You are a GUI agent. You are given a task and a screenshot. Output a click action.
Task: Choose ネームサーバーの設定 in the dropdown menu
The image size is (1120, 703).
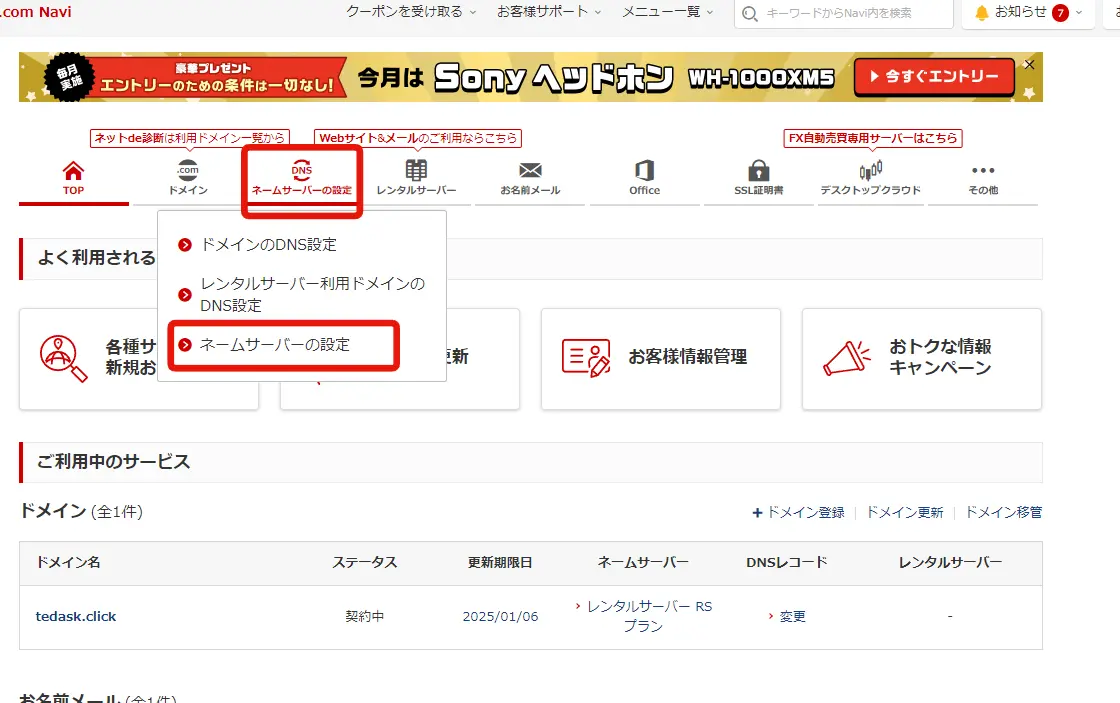coord(275,344)
